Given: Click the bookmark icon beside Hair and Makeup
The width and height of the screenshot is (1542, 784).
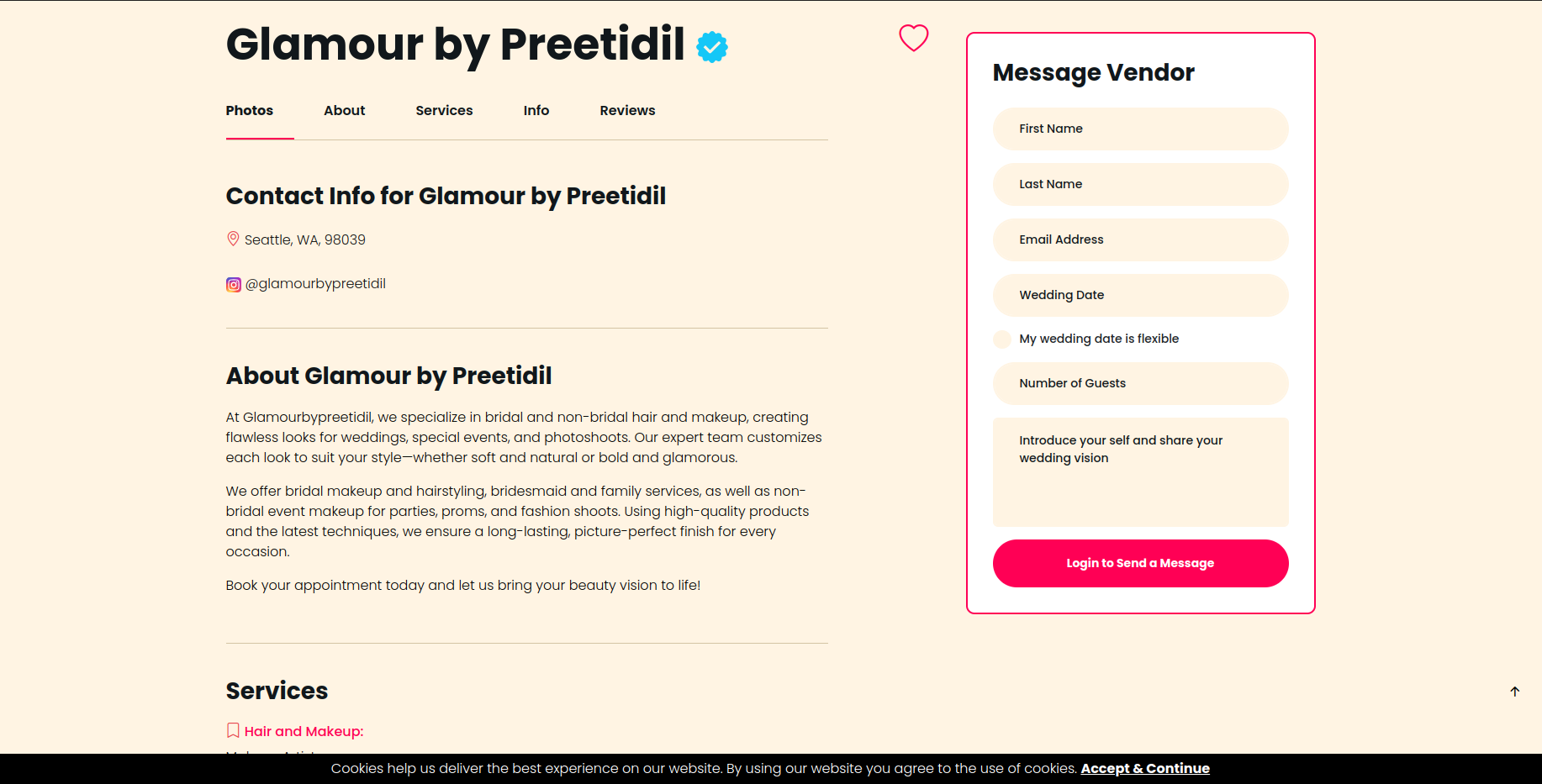Looking at the screenshot, I should pos(233,730).
